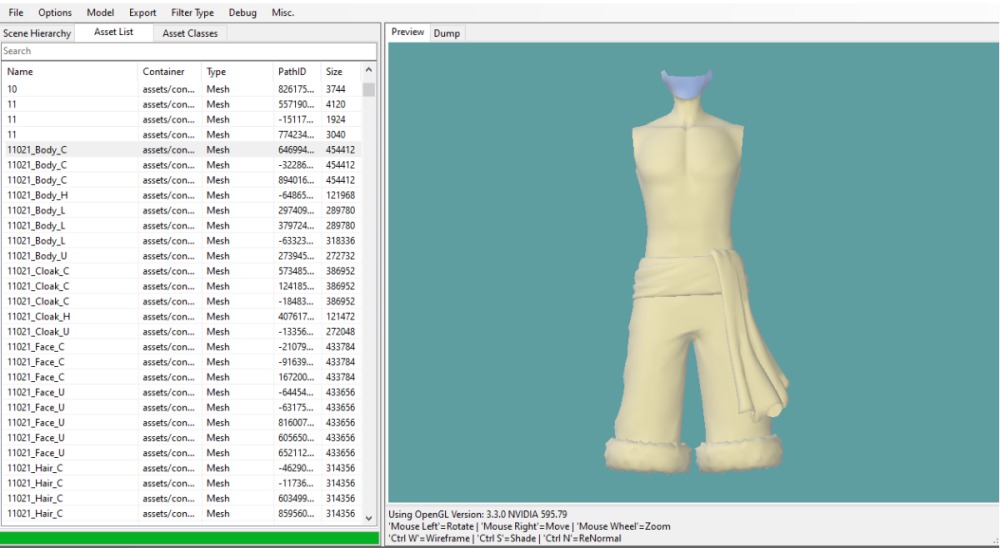The image size is (1000, 548).
Task: Select the 11021_Body_U mesh row
Action: pyautogui.click(x=181, y=256)
